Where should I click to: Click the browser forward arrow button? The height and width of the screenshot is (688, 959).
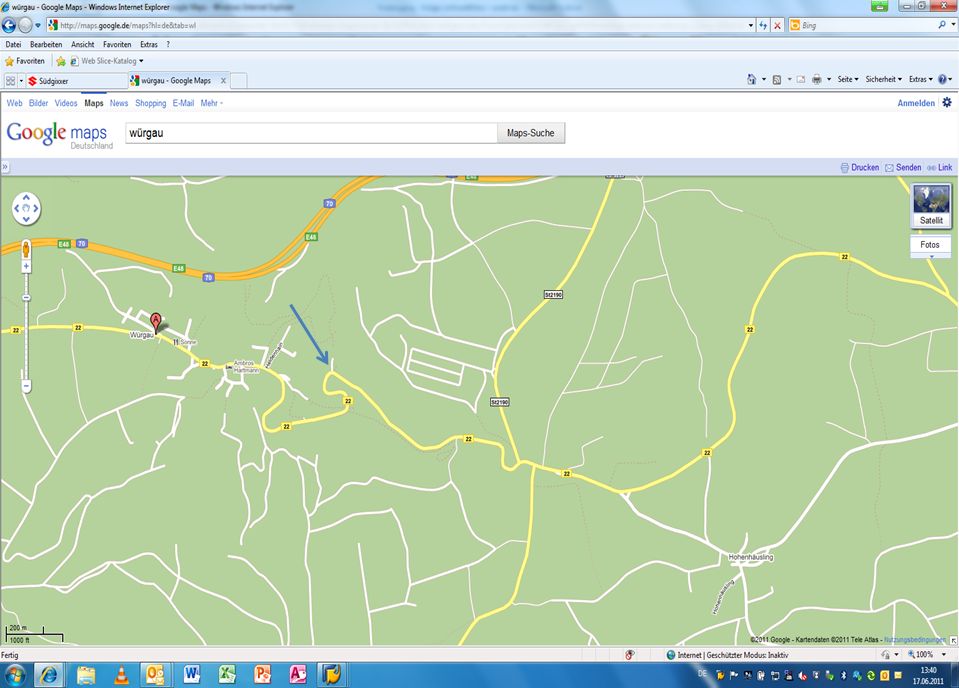tap(25, 25)
